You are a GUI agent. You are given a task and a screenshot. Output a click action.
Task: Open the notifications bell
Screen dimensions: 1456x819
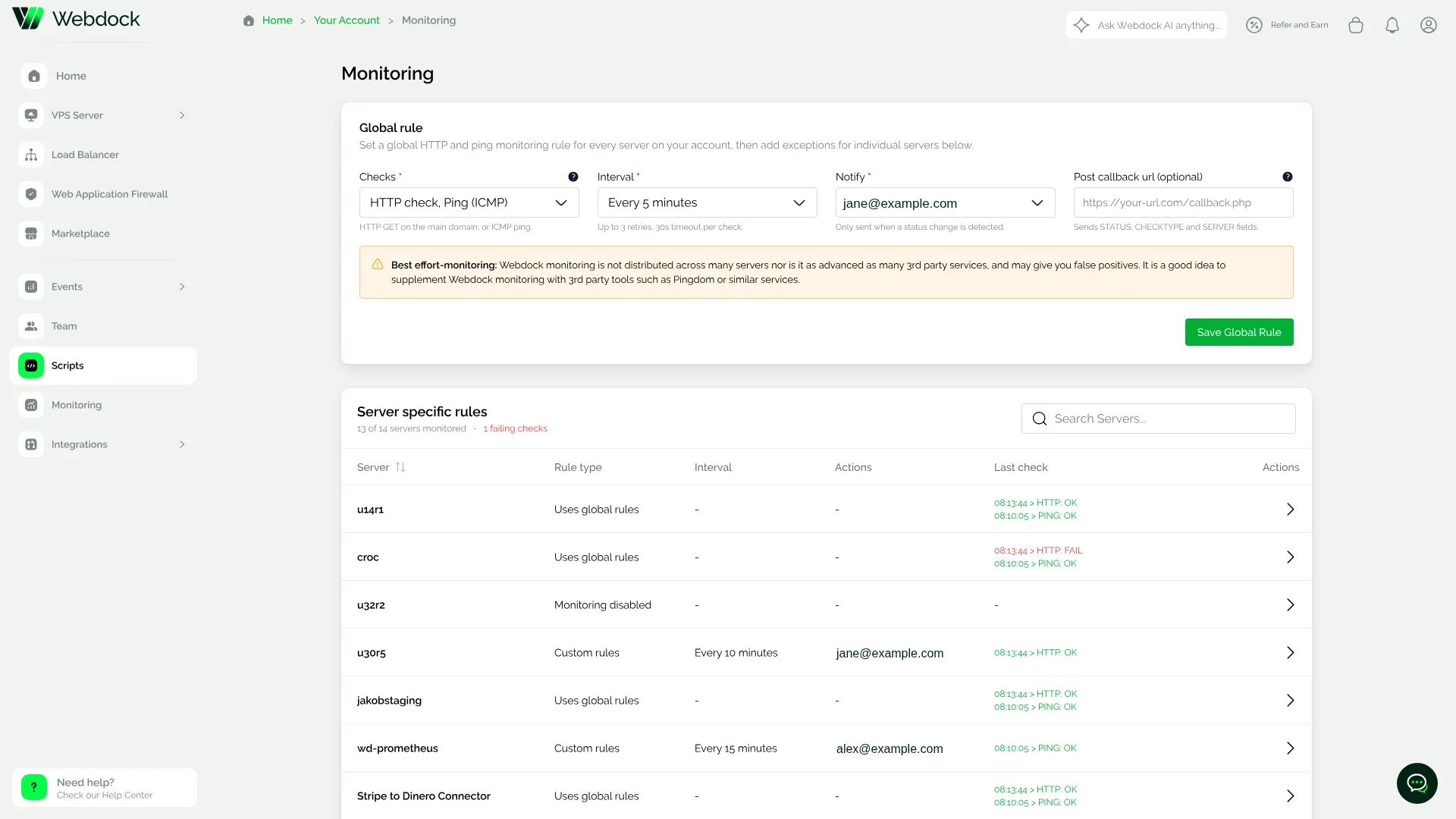[x=1392, y=25]
